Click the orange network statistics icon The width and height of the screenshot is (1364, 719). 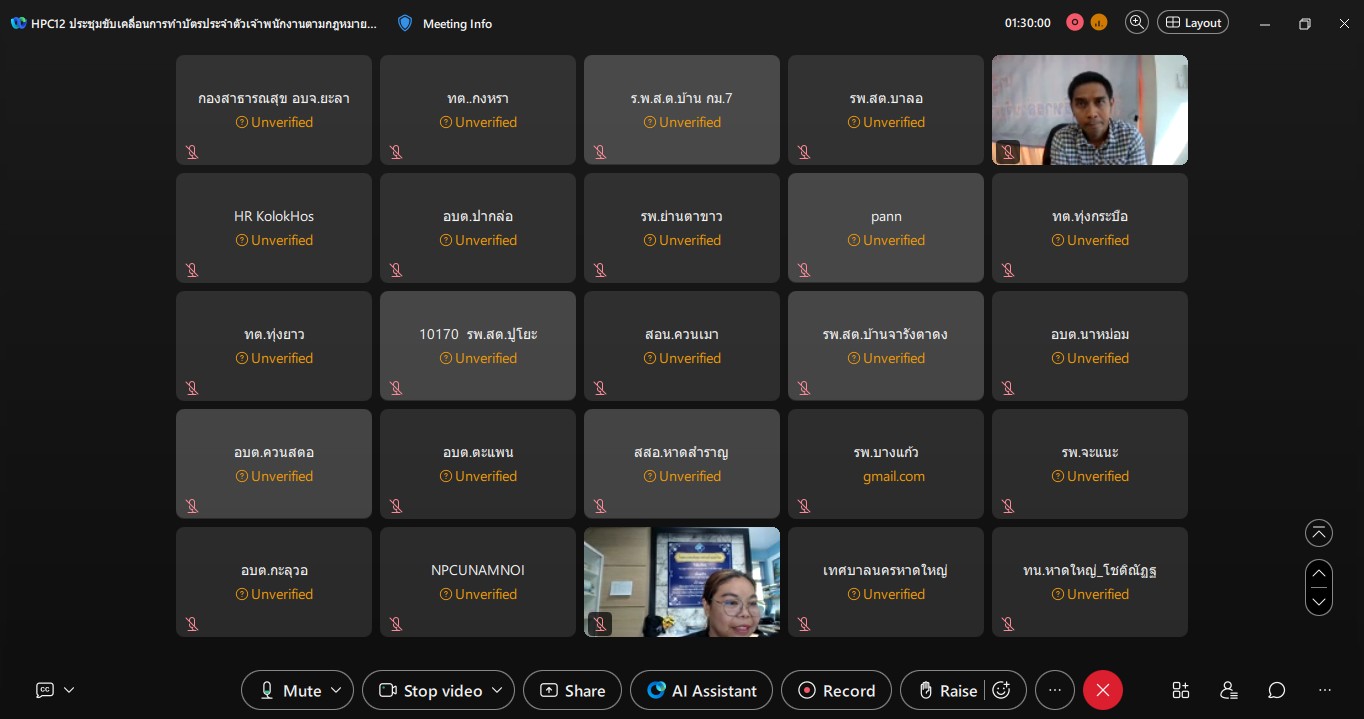coord(1099,23)
